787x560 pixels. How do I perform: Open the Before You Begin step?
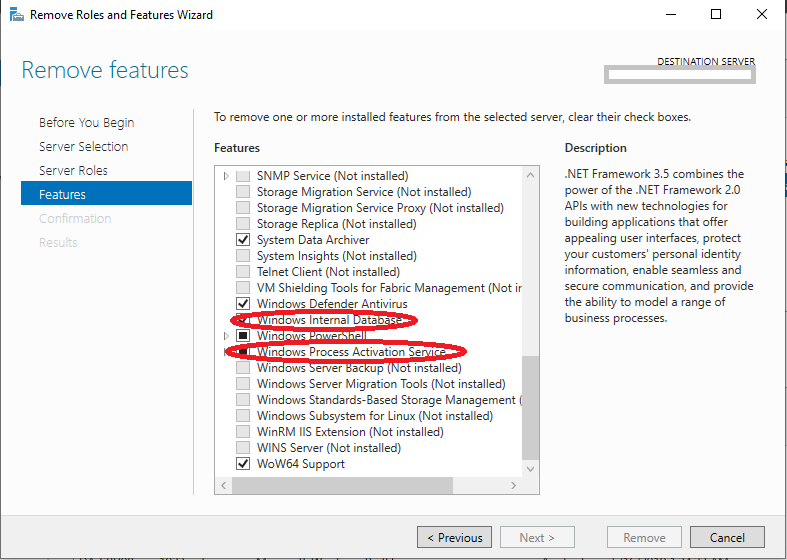coord(86,122)
